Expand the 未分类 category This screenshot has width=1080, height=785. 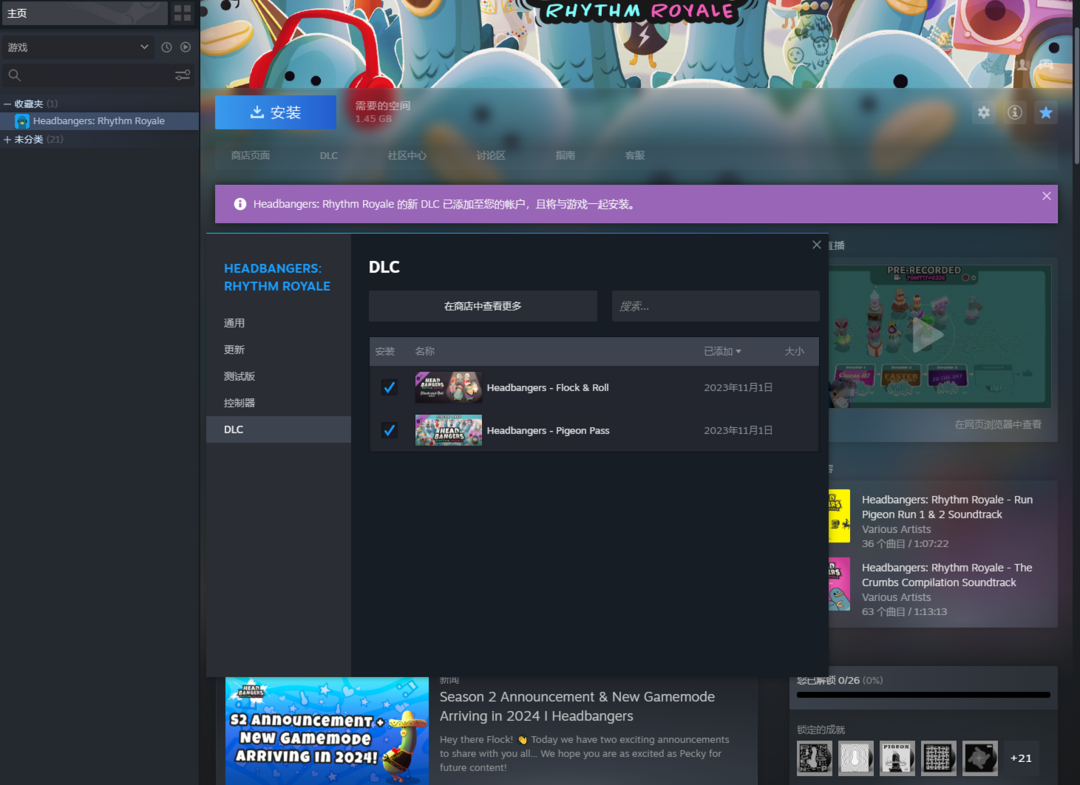click(x=8, y=140)
